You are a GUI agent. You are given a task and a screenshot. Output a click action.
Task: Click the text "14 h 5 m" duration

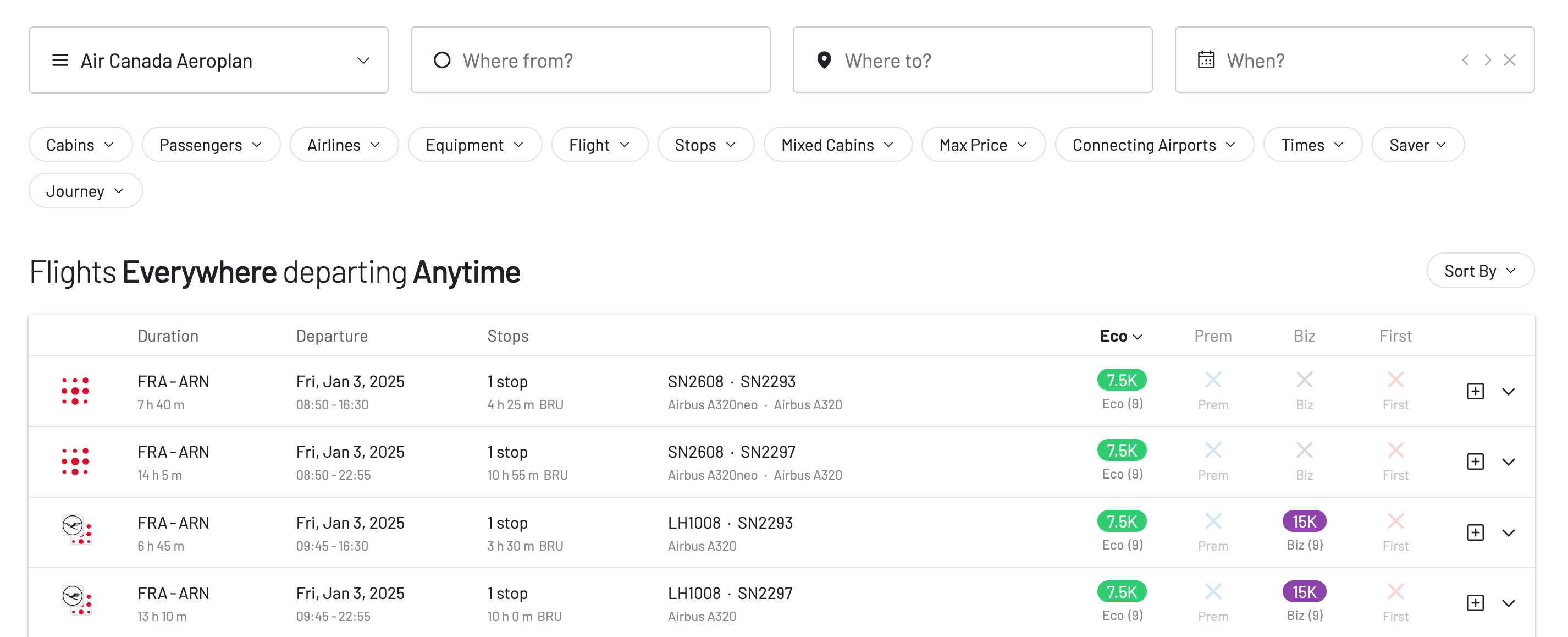[x=159, y=475]
